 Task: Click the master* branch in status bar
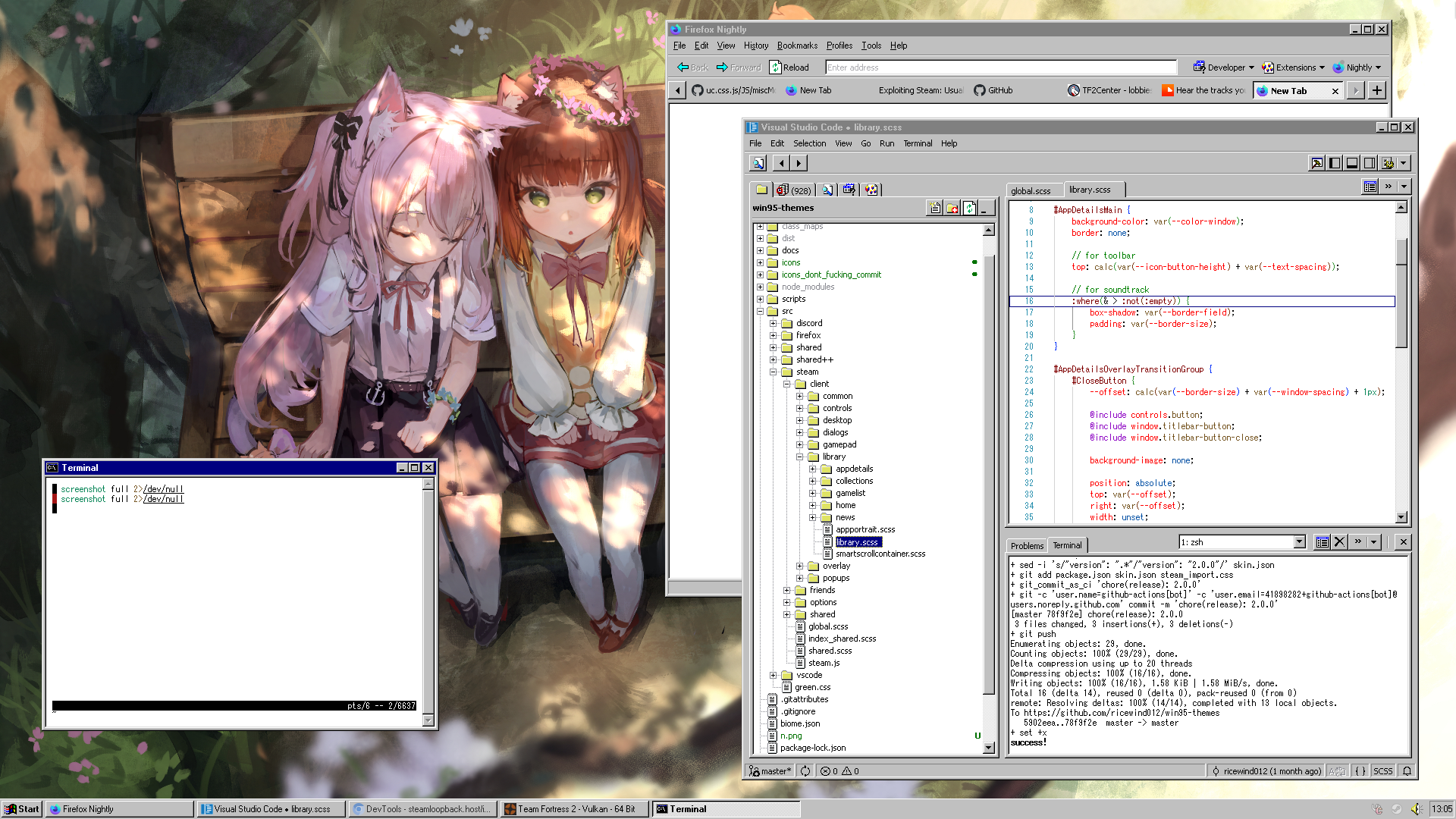tap(770, 771)
